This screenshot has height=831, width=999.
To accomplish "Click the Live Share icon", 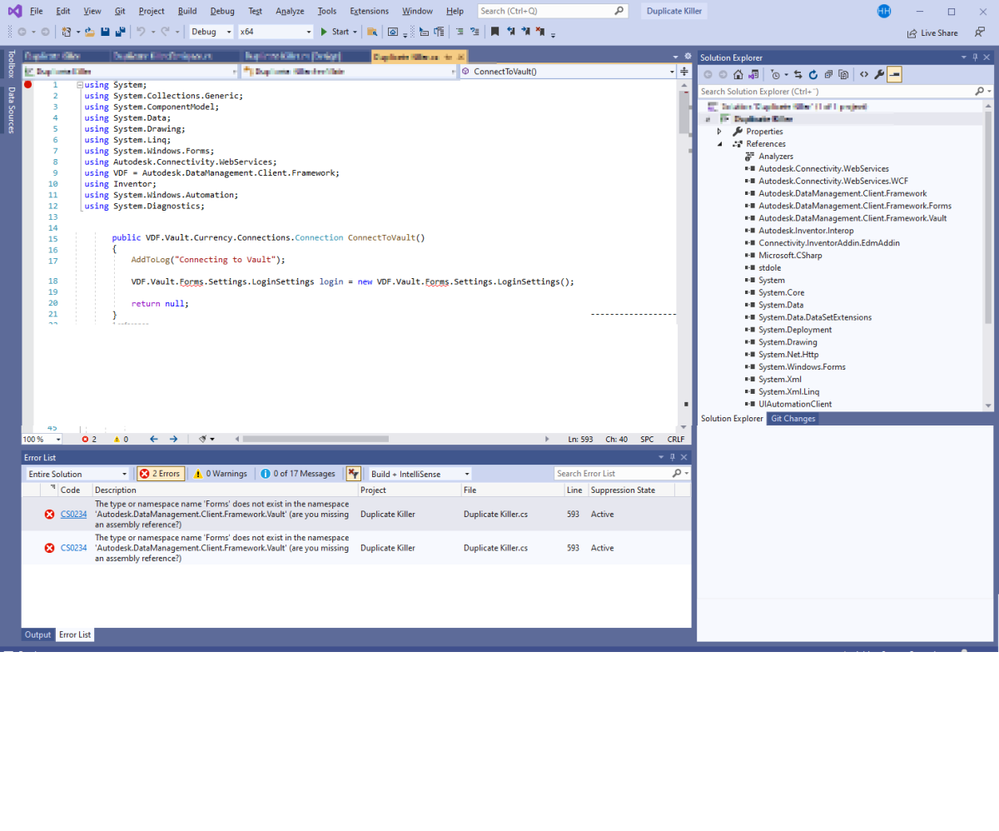I will tap(912, 33).
